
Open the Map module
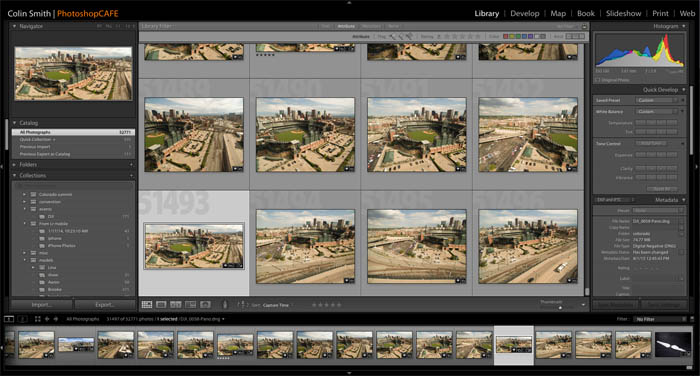coord(558,13)
